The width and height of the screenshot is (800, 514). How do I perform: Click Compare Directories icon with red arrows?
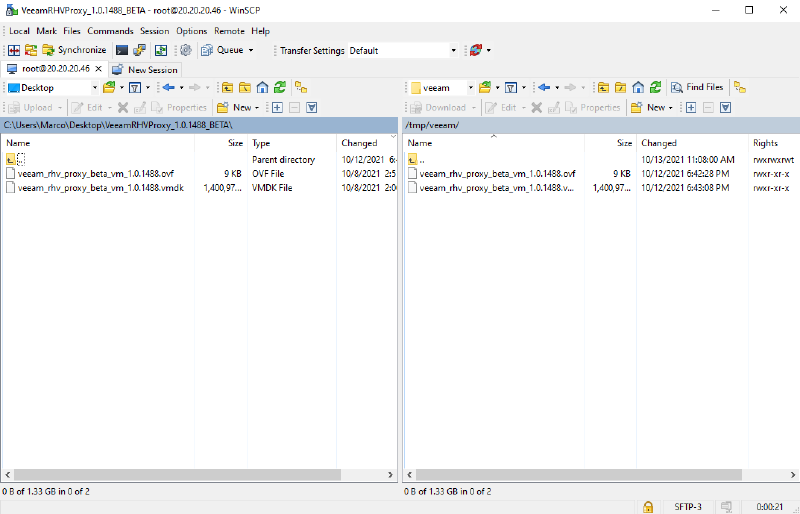point(14,50)
